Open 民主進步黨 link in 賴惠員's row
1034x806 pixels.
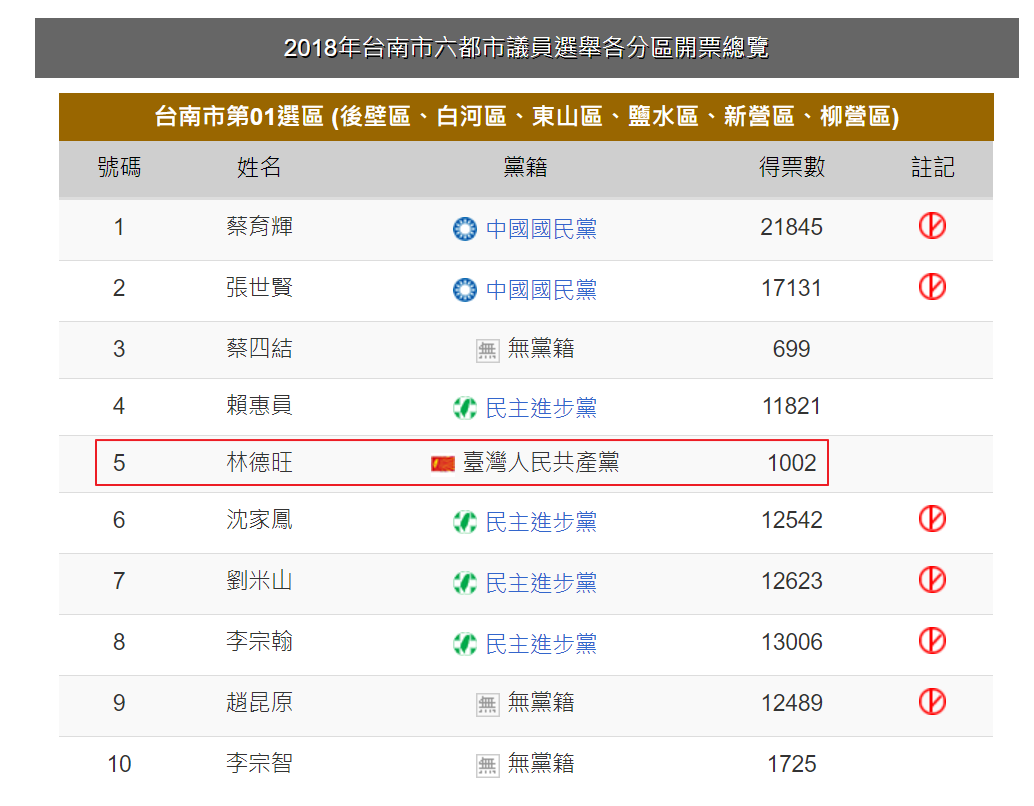541,408
